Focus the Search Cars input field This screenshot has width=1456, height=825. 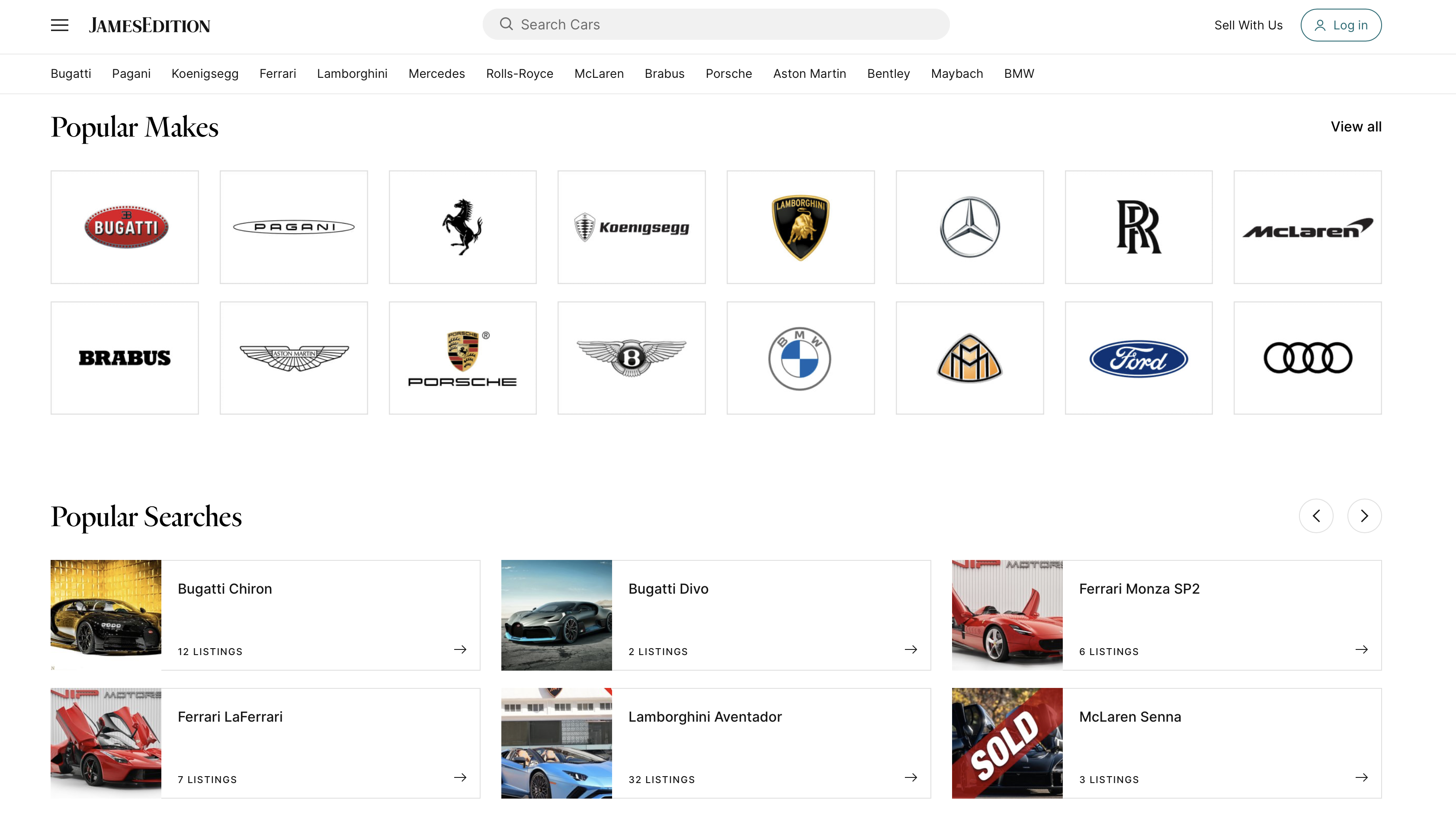point(716,24)
